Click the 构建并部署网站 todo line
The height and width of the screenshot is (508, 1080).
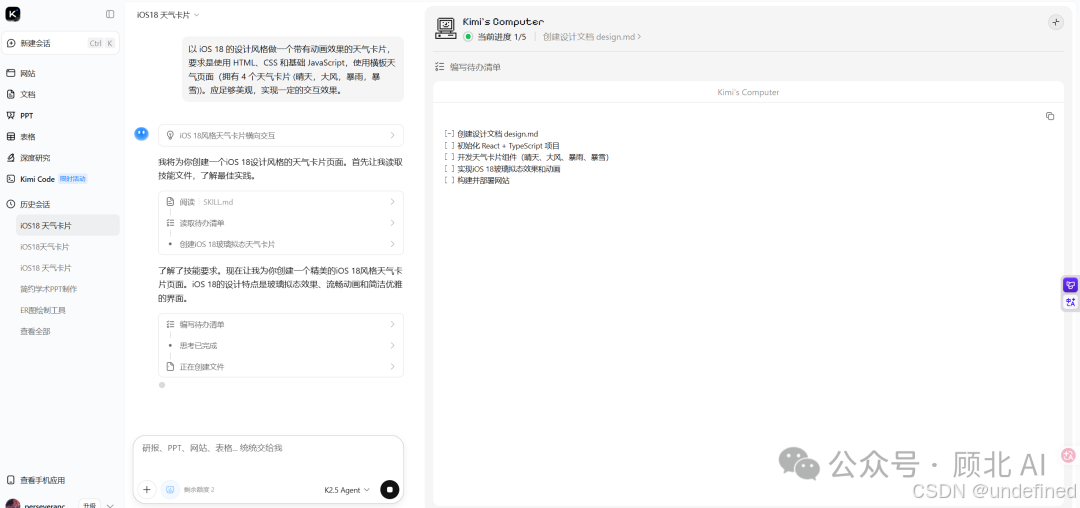tap(477, 180)
